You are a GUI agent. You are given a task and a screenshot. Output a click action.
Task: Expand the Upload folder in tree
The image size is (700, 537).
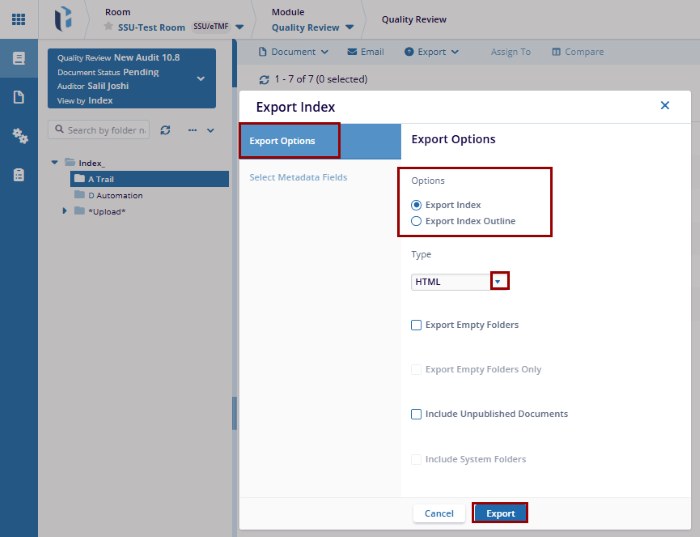(65, 211)
